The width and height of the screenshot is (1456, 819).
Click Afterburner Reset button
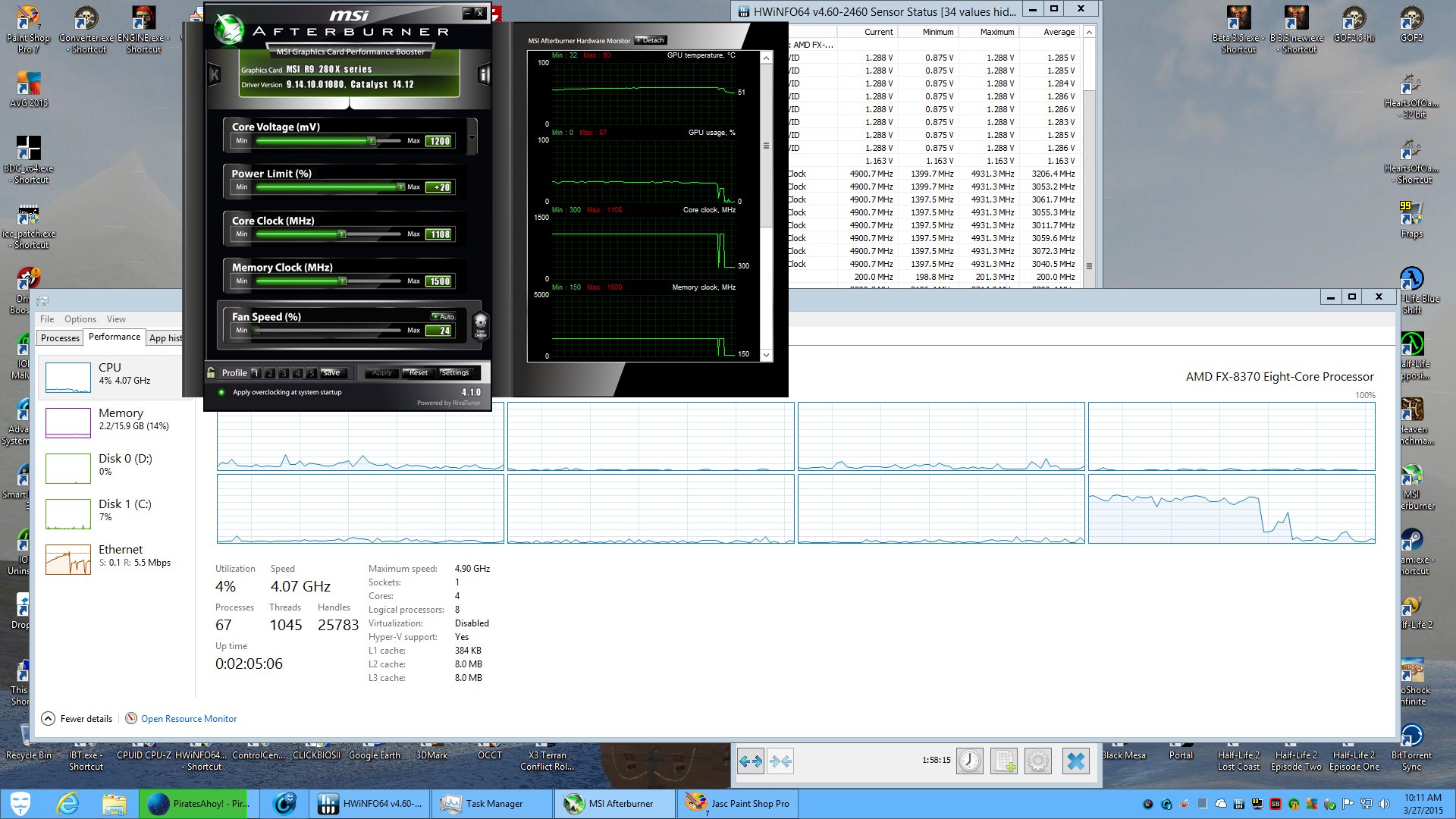click(x=419, y=372)
